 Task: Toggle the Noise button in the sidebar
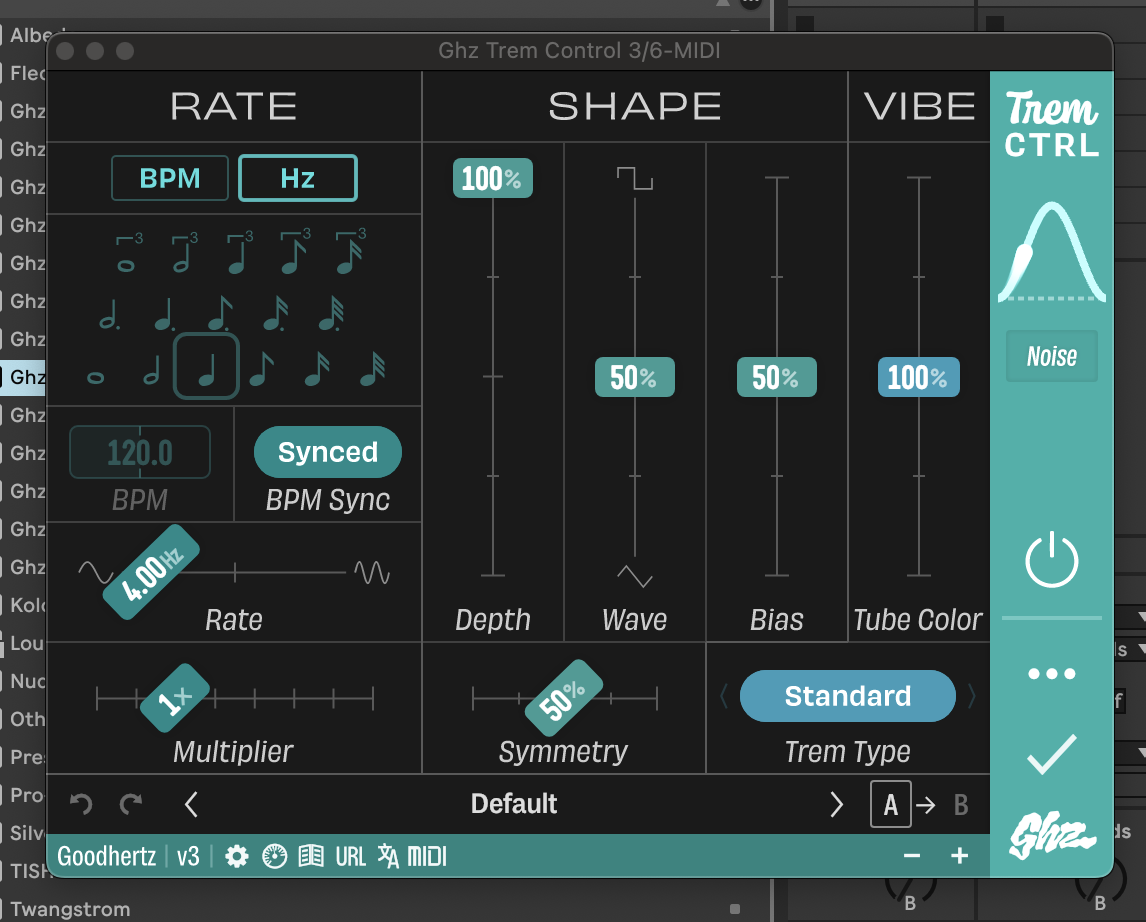point(1051,356)
